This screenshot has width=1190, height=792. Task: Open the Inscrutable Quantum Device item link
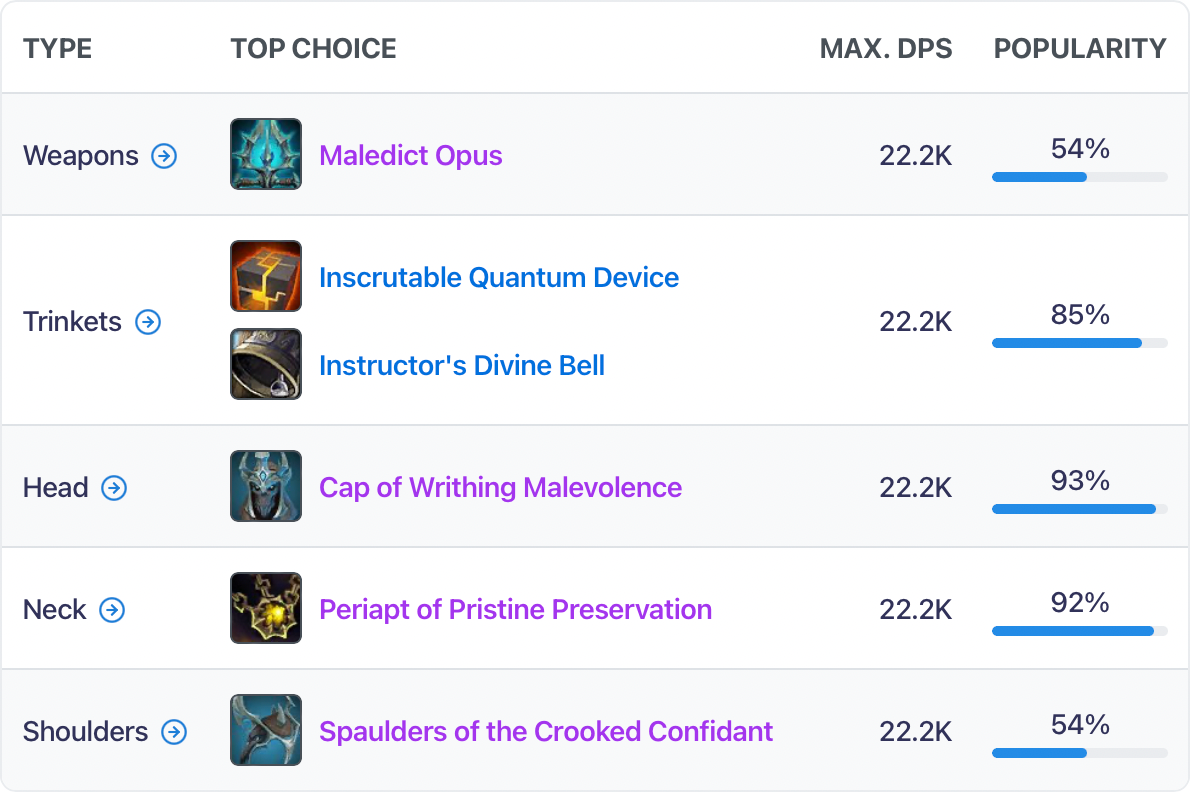click(499, 278)
